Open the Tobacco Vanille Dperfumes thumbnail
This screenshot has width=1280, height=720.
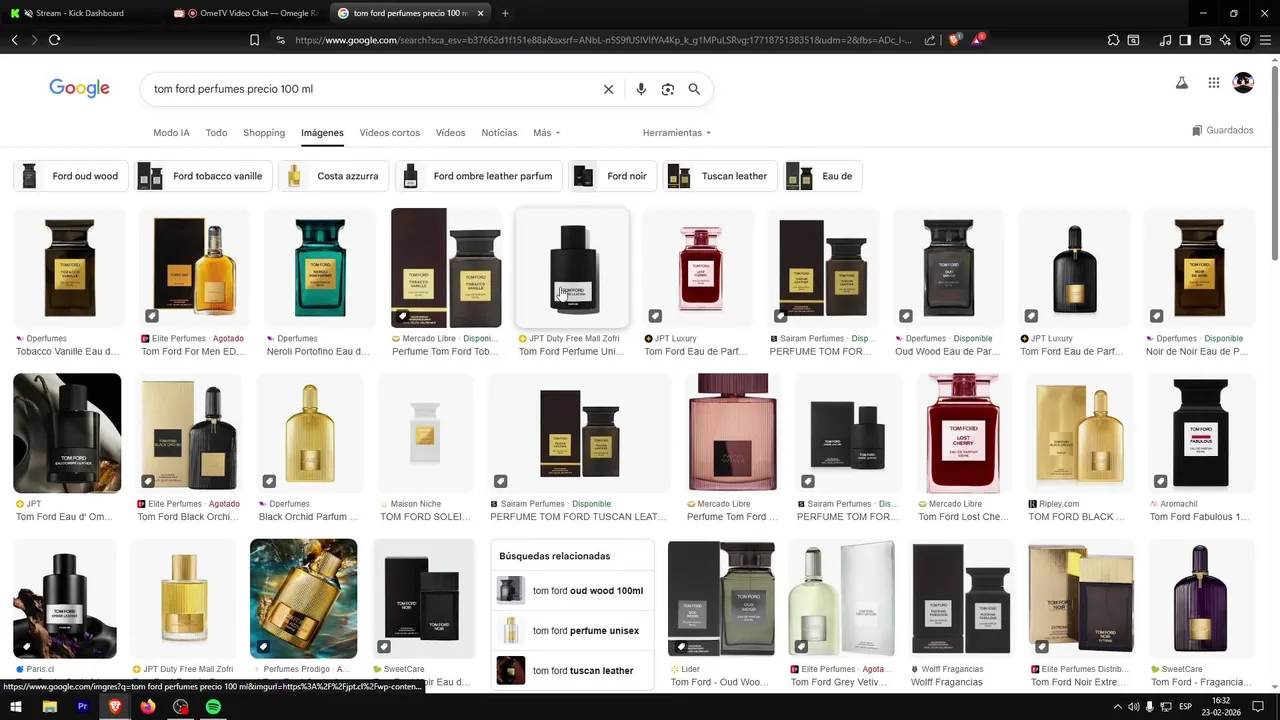click(x=69, y=268)
